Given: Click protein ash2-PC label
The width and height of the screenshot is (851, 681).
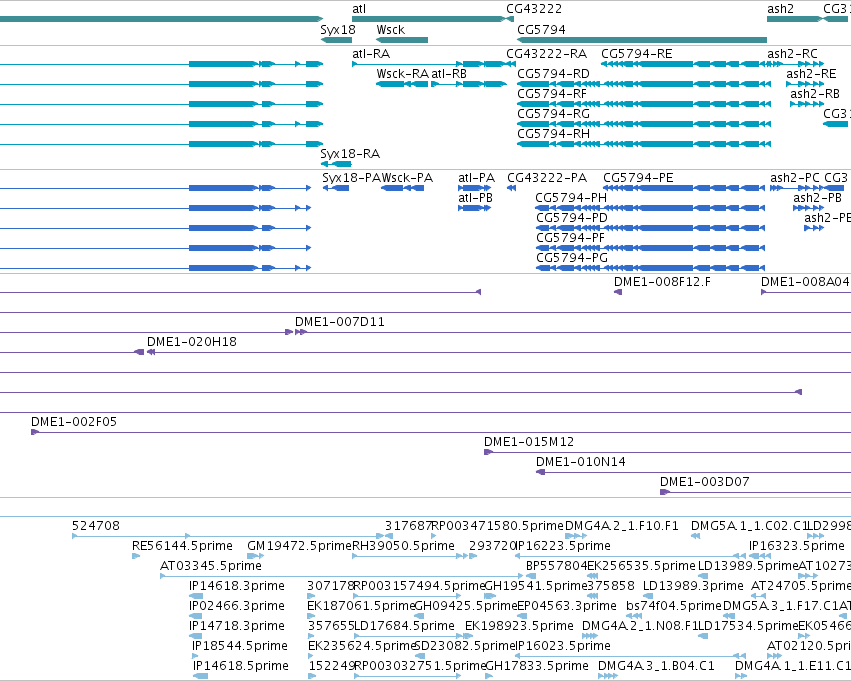Looking at the screenshot, I should (x=795, y=178).
